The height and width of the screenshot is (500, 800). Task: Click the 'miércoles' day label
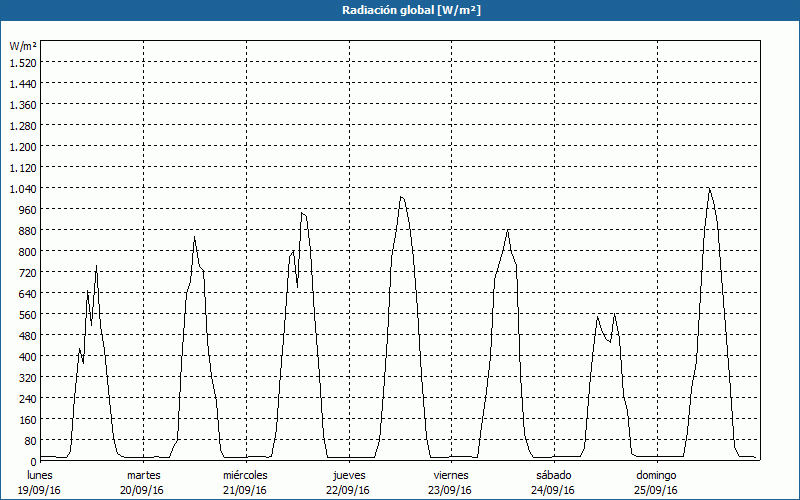click(245, 475)
